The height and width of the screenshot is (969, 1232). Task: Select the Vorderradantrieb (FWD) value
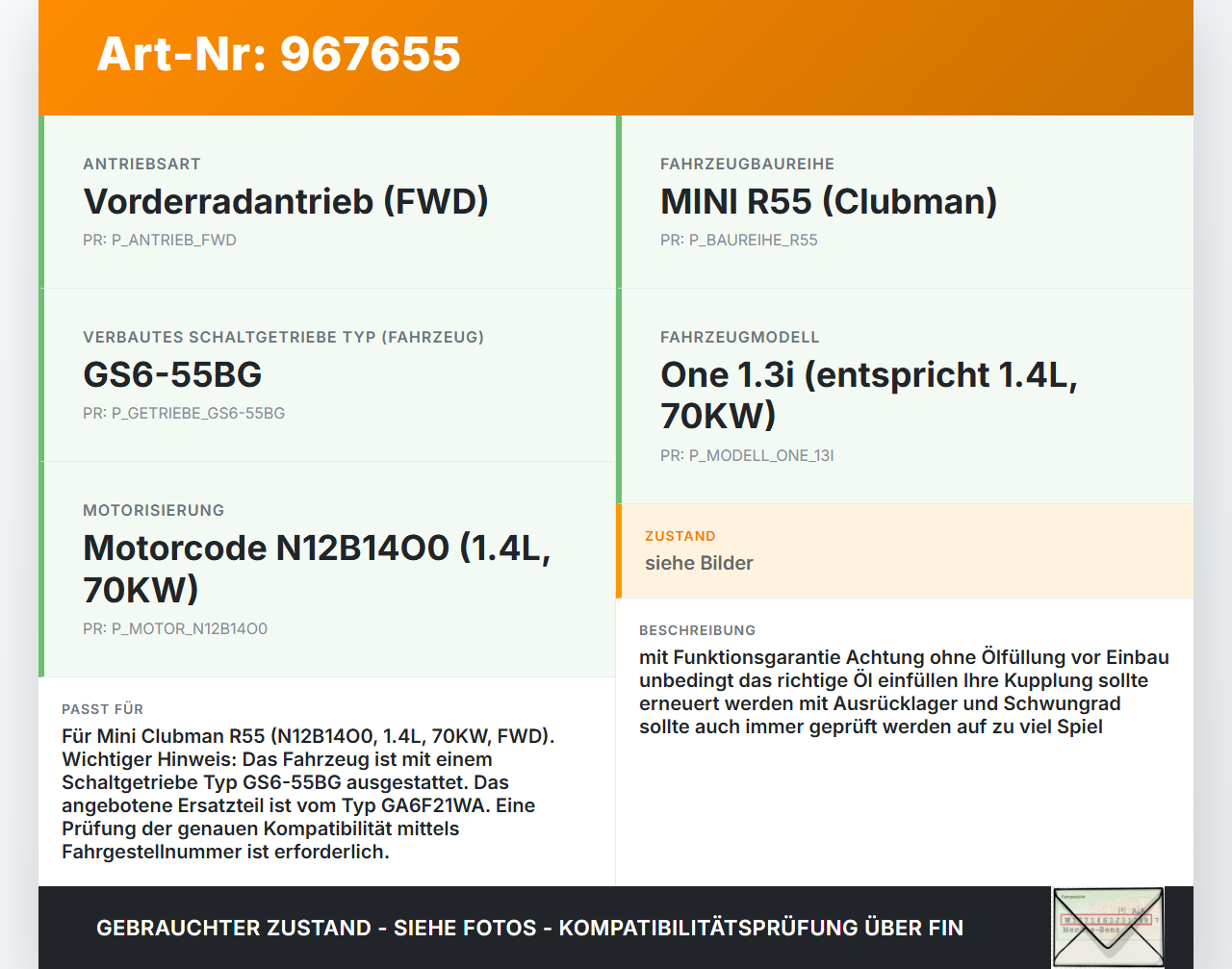tap(286, 202)
